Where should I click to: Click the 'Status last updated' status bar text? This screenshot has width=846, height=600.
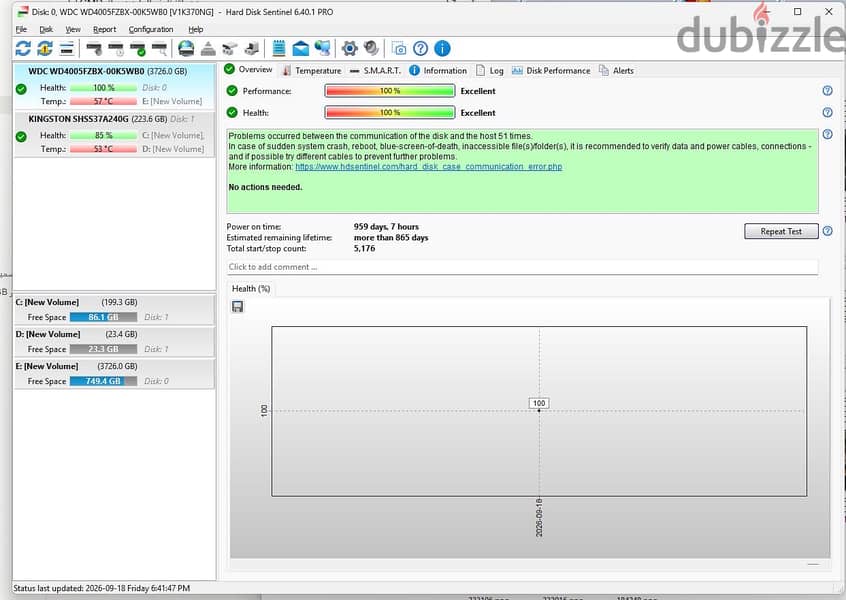[x=101, y=588]
